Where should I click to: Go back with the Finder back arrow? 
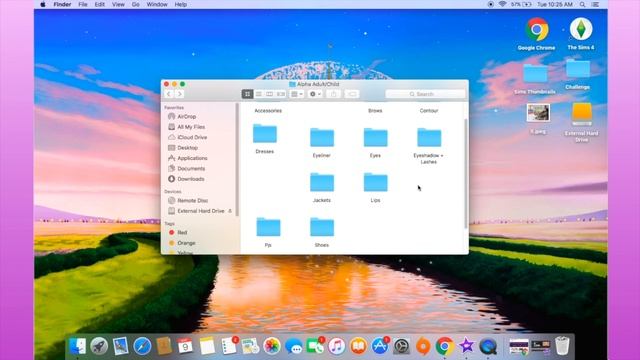[169, 94]
